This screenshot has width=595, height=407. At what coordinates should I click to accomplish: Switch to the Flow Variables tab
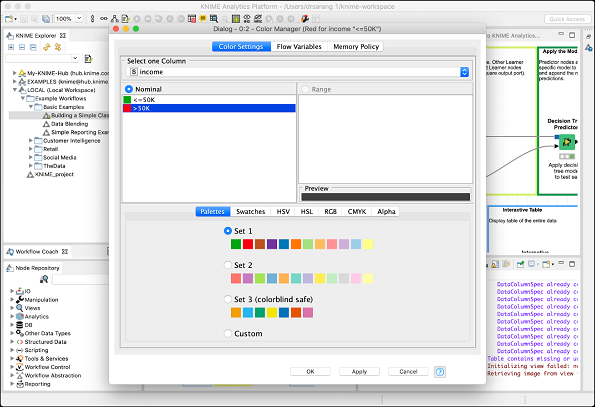coord(299,47)
